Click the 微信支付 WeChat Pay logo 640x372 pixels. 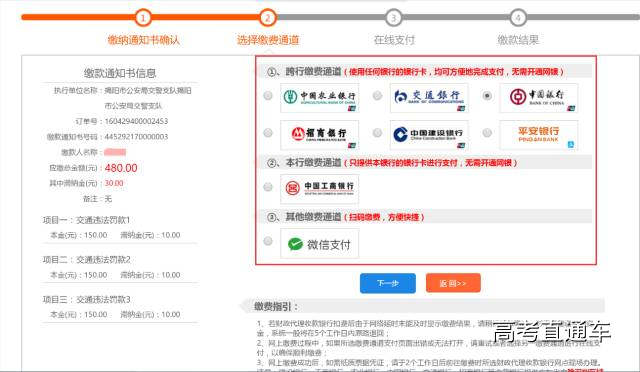(320, 244)
